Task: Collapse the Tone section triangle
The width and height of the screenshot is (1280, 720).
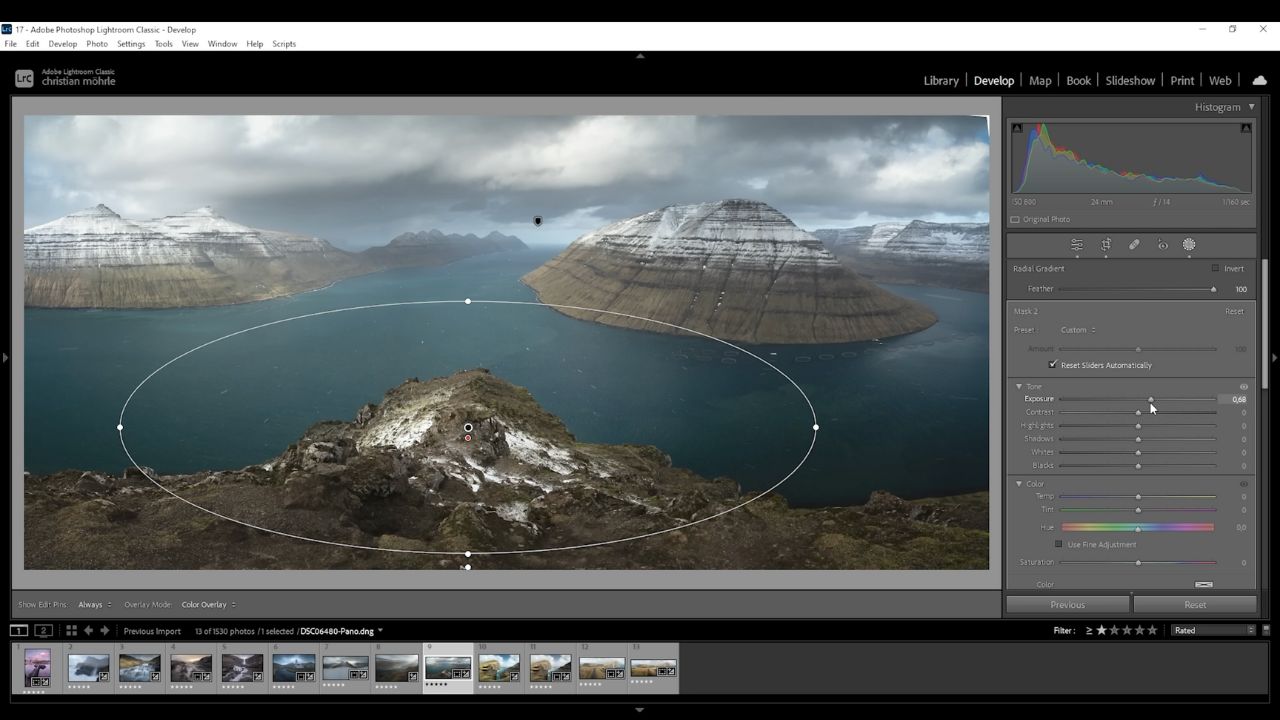Action: (1019, 386)
